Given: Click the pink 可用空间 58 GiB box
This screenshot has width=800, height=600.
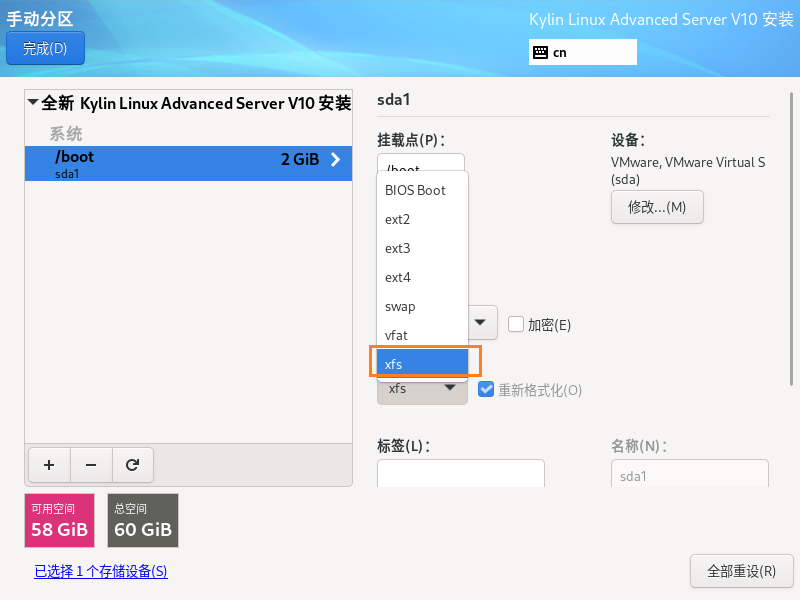Looking at the screenshot, I should tap(59, 520).
